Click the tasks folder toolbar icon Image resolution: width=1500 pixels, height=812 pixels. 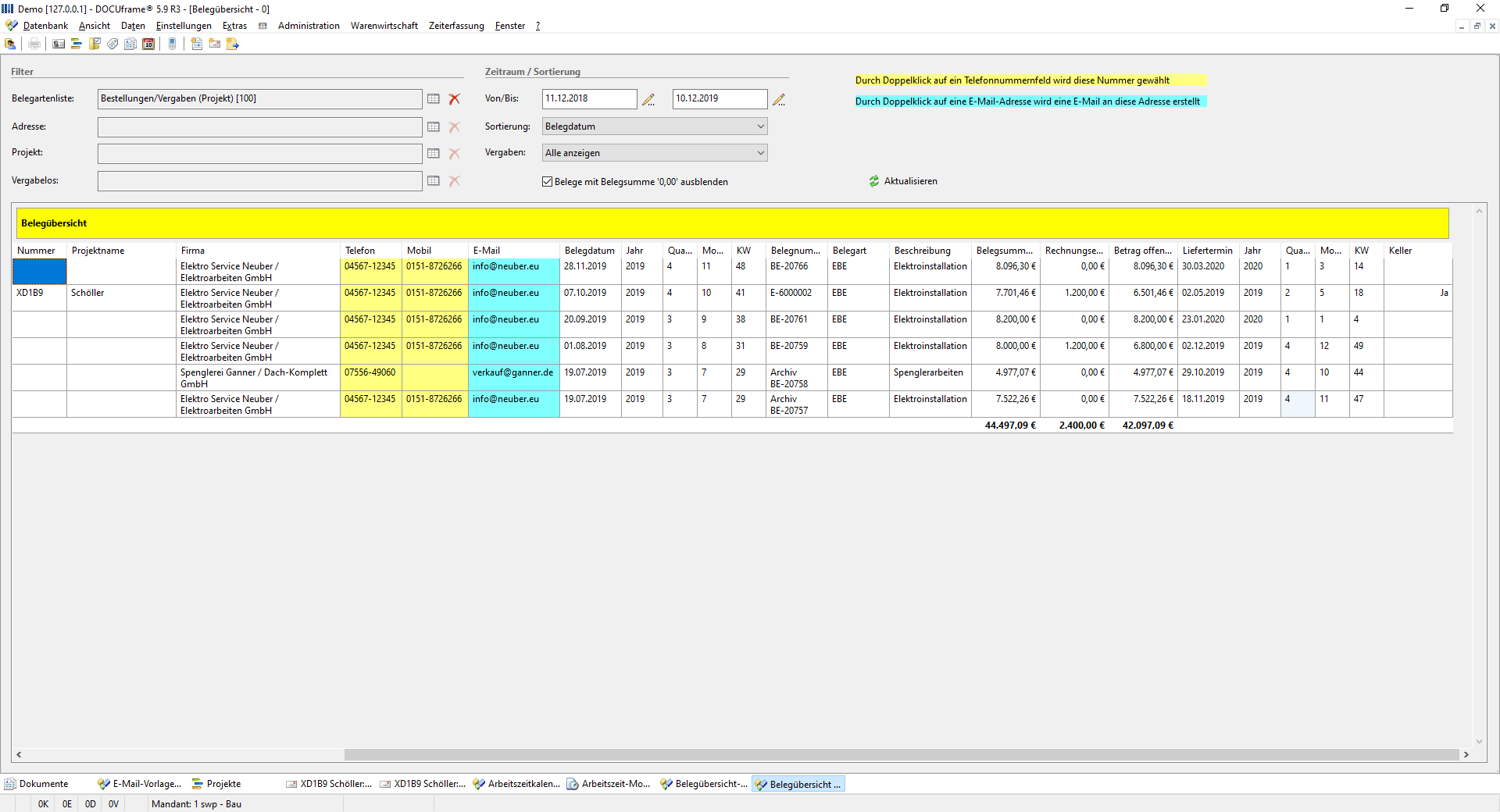click(x=95, y=44)
